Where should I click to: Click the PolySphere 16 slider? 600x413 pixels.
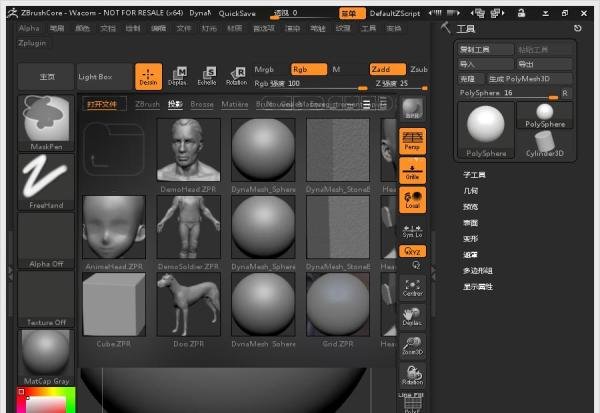click(x=508, y=94)
